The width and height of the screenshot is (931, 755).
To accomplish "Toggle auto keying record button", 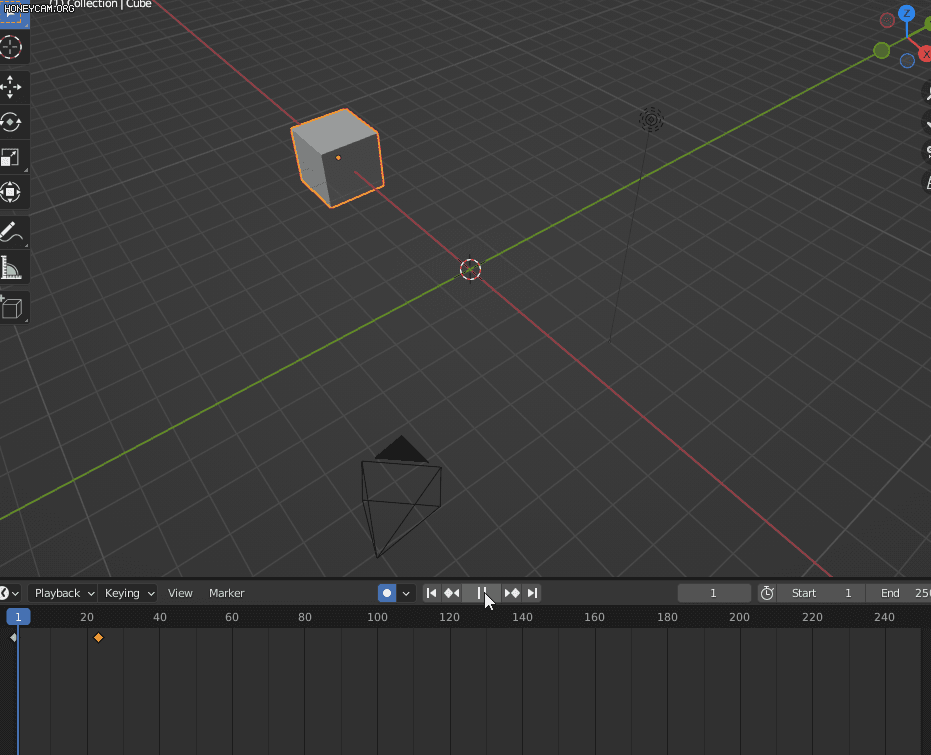I will tap(387, 593).
